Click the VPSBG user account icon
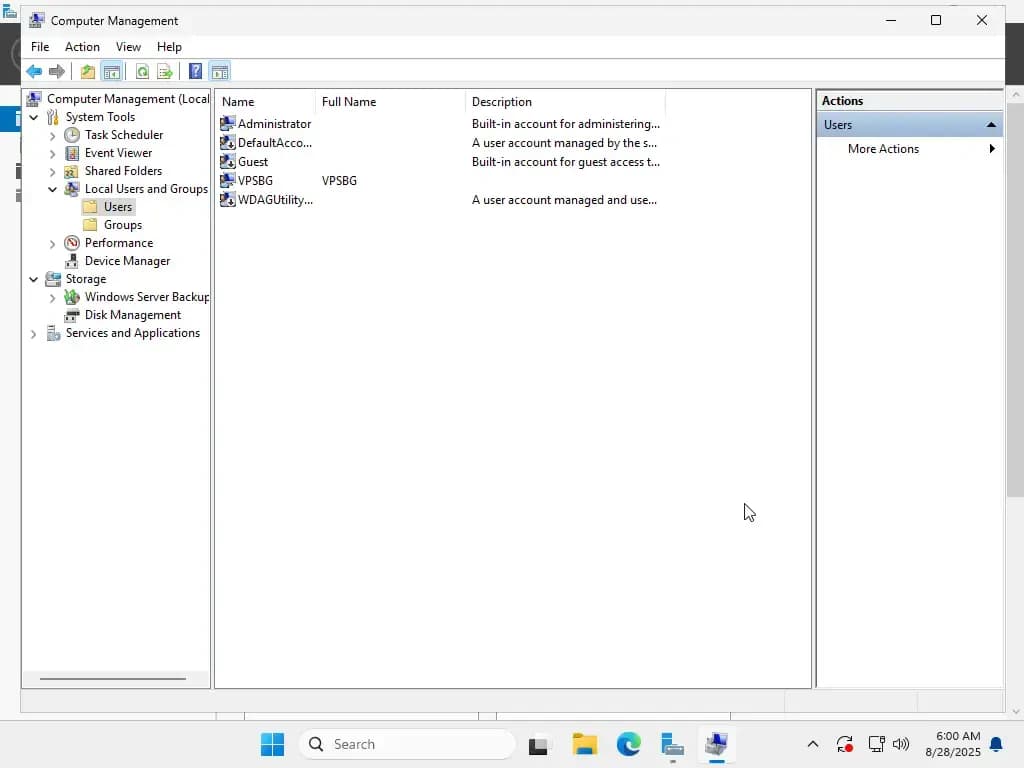Viewport: 1024px width, 768px height. tap(227, 180)
